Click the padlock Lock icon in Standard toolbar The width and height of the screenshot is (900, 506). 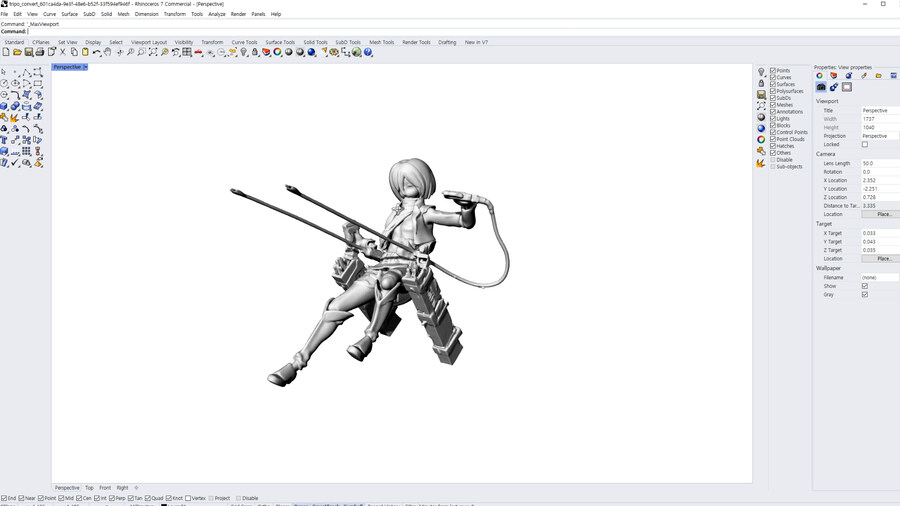pyautogui.click(x=255, y=52)
